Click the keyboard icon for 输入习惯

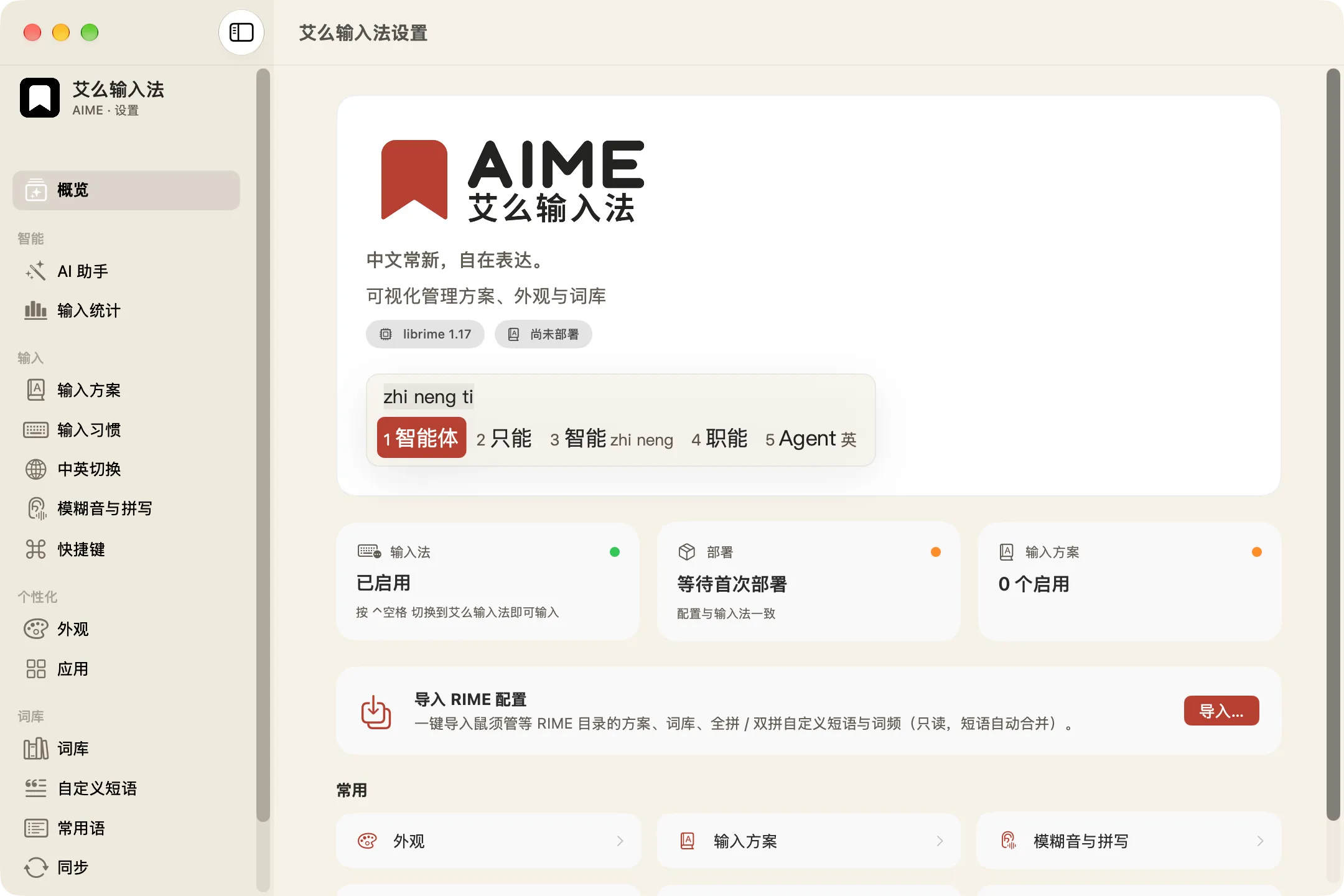pos(36,430)
